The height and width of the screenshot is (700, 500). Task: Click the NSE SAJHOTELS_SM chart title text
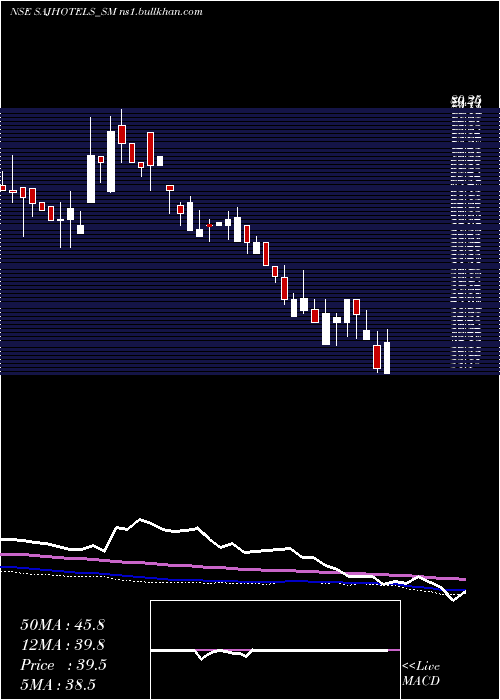[x=106, y=12]
